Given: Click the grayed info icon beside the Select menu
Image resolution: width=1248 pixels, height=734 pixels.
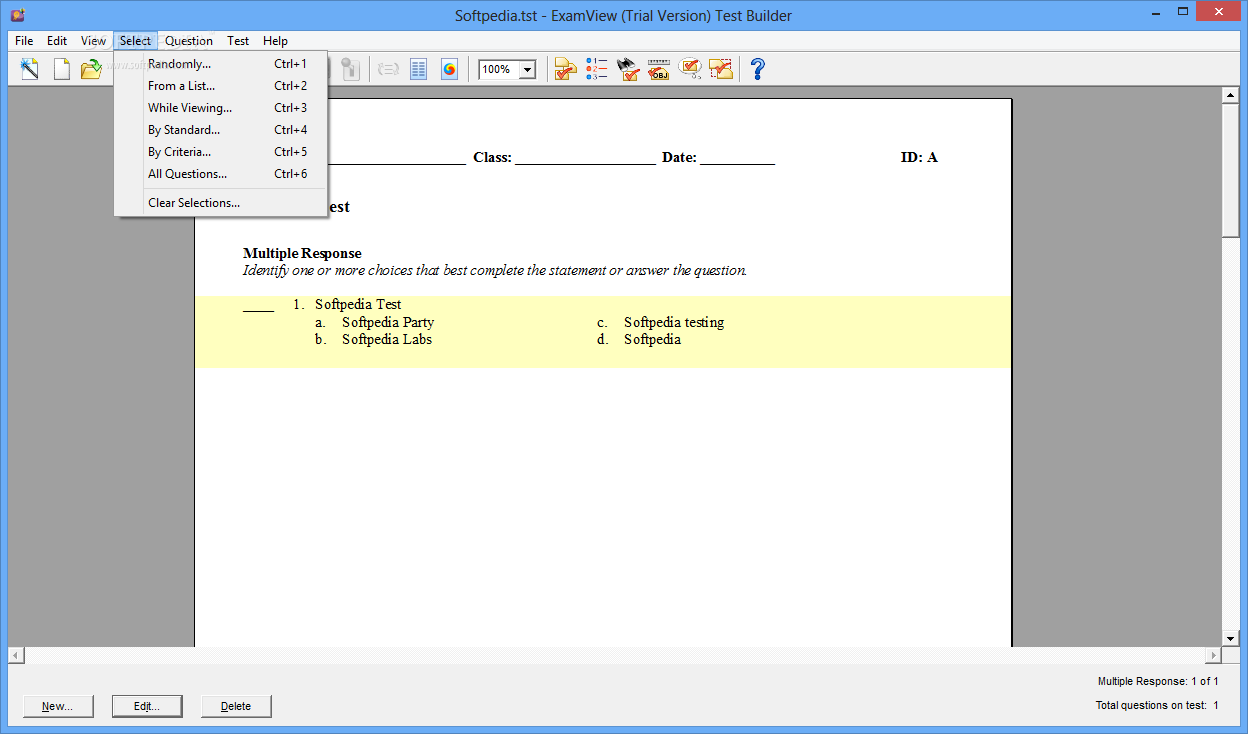Looking at the screenshot, I should [x=349, y=69].
